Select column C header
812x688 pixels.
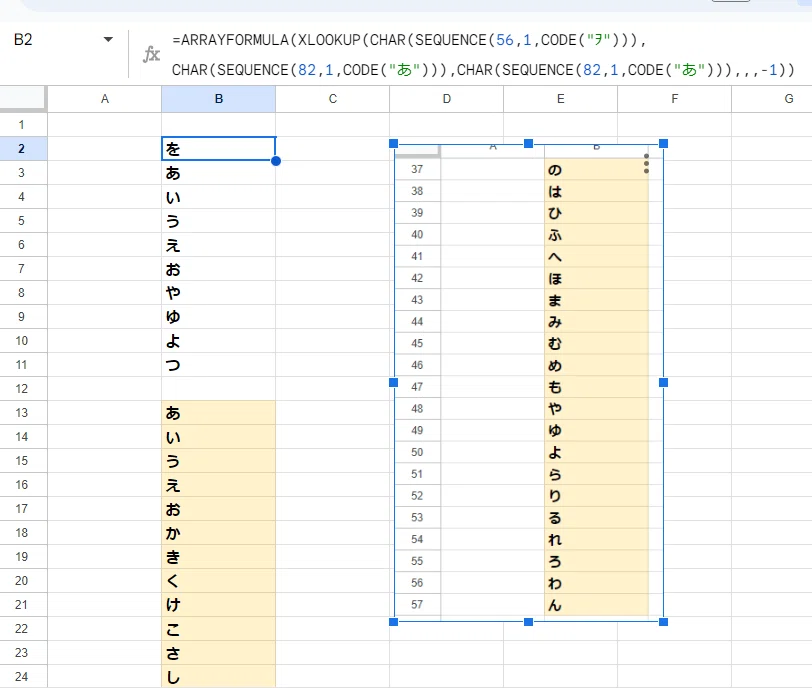coord(332,99)
